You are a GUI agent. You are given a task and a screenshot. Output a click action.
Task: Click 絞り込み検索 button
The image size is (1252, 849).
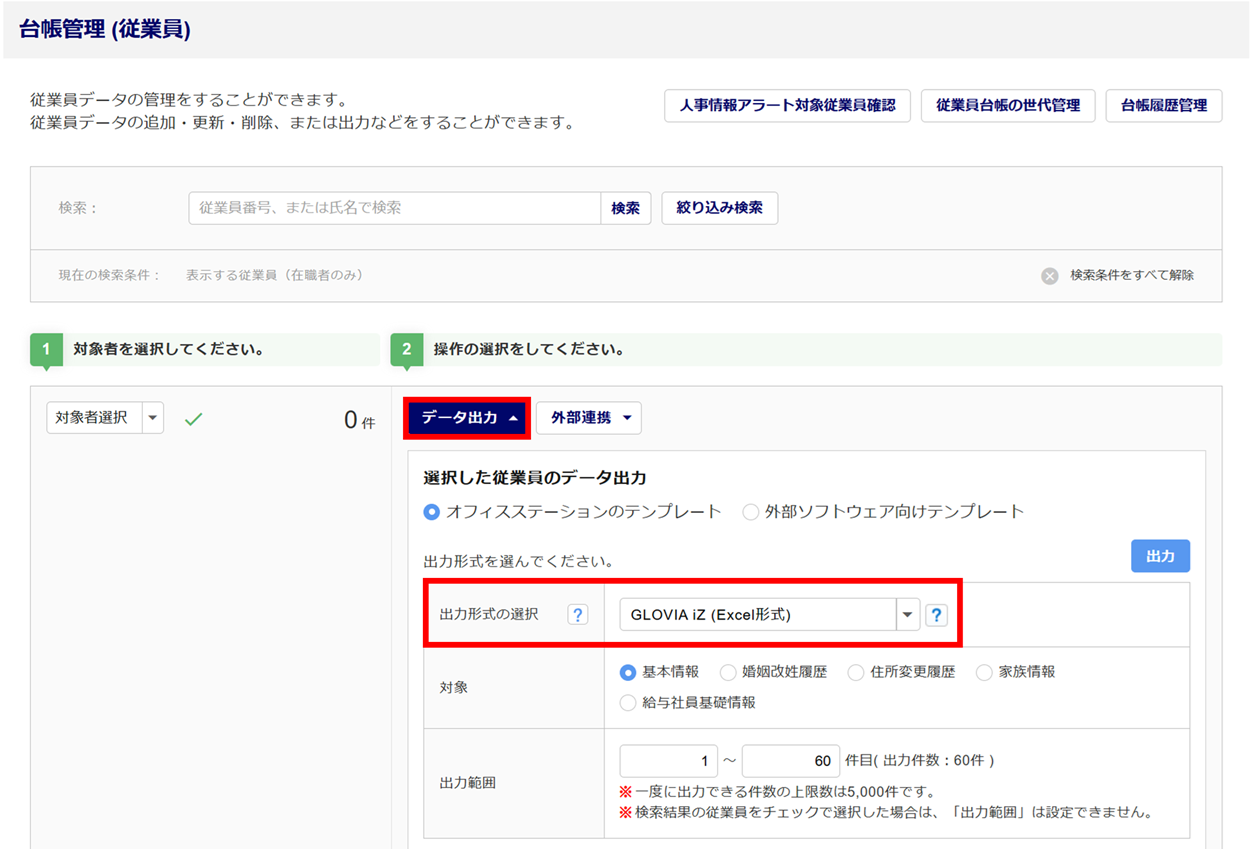pos(720,208)
